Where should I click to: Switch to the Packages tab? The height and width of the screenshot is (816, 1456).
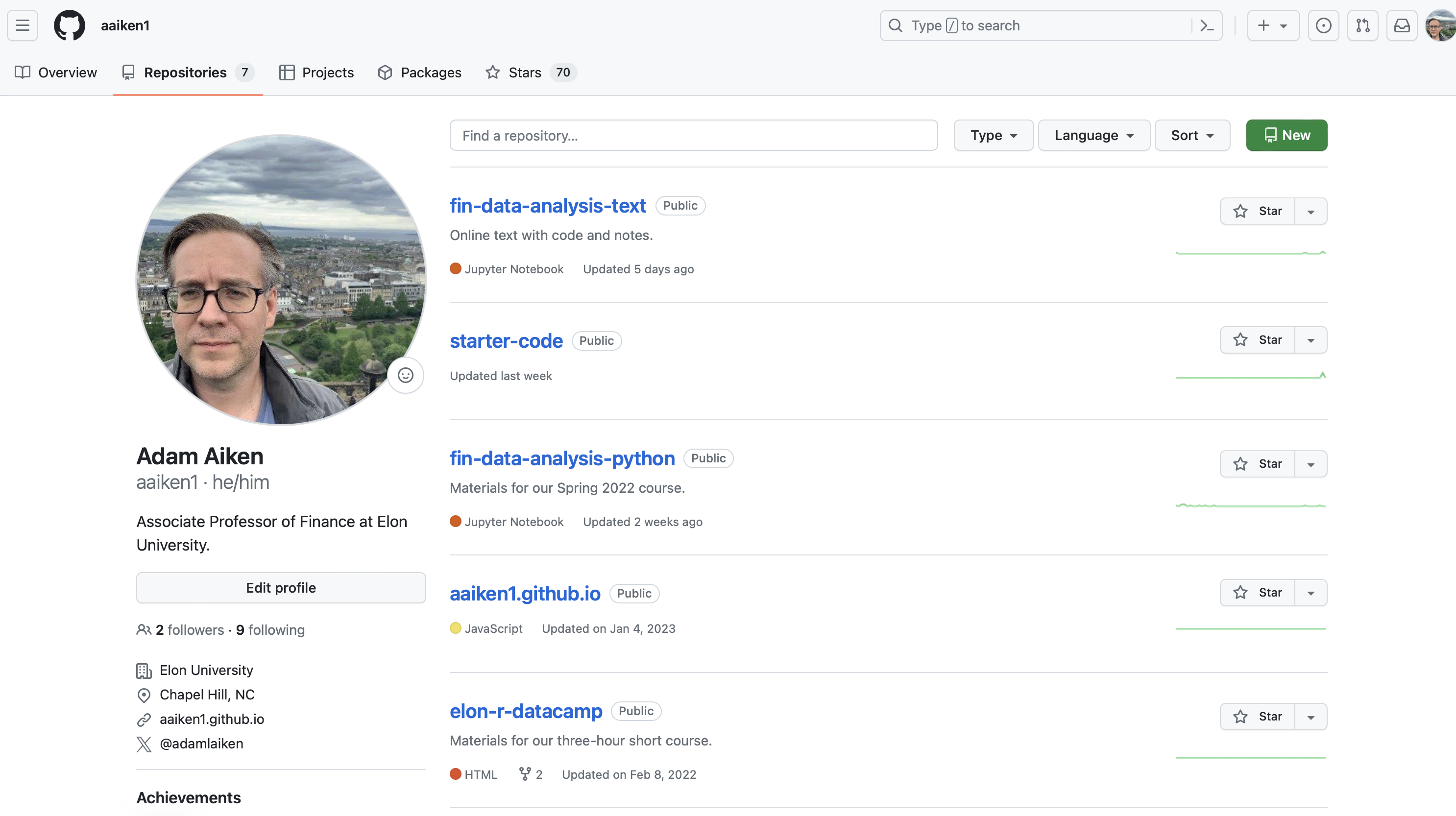coord(419,72)
